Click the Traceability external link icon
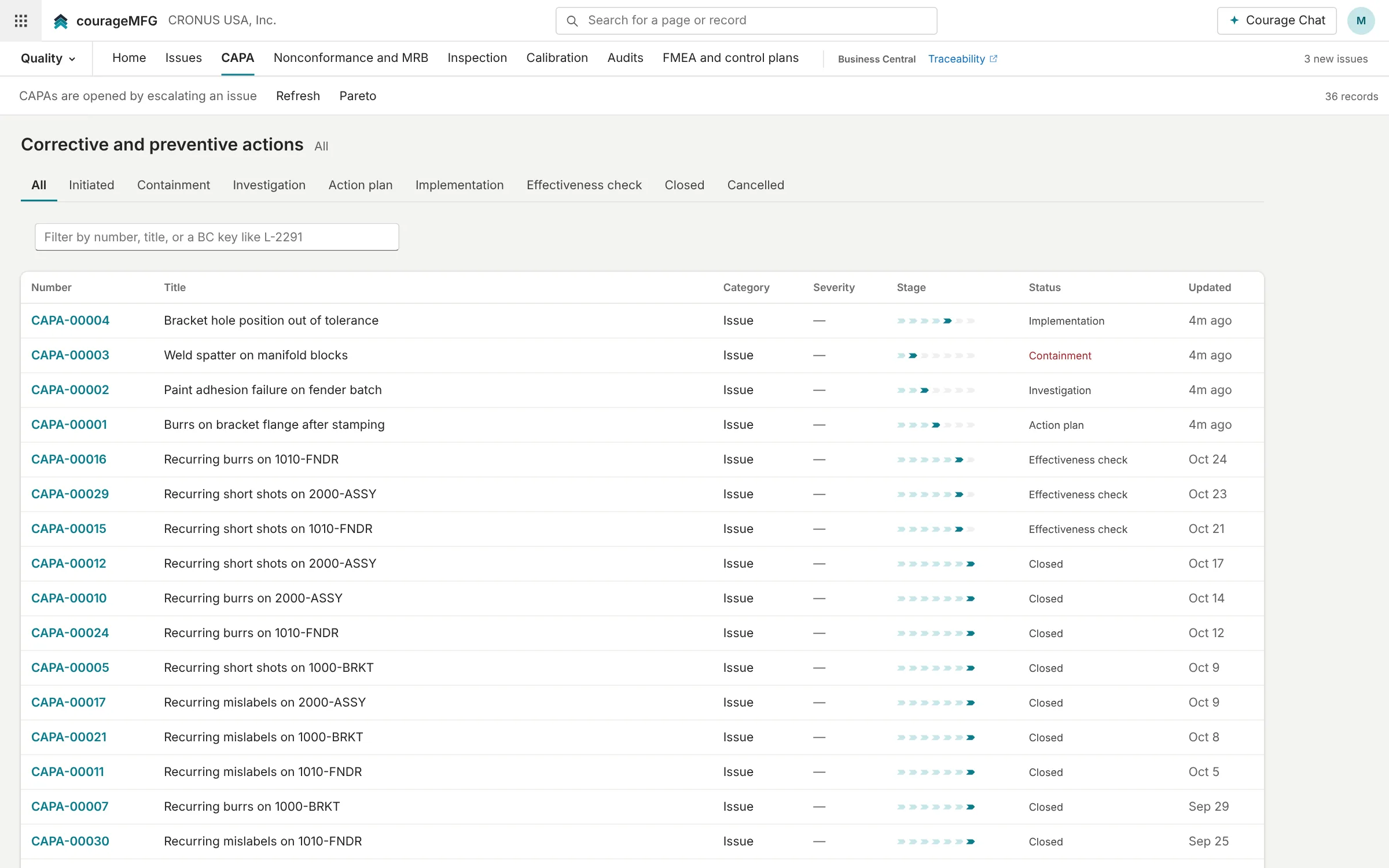1389x868 pixels. 994,58
